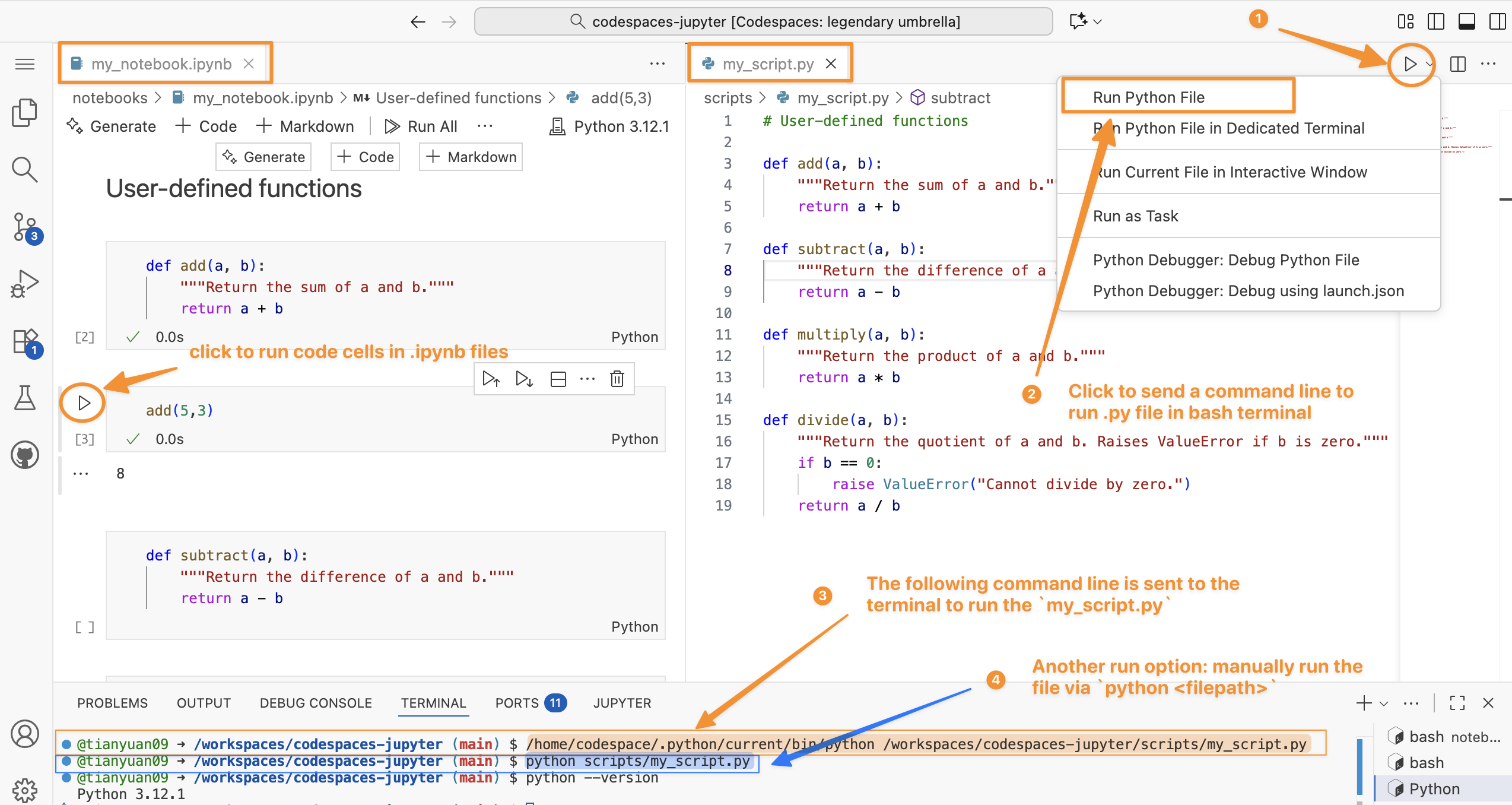The height and width of the screenshot is (805, 1512).
Task: Open the Run and Debug sidebar icon
Action: tap(25, 284)
